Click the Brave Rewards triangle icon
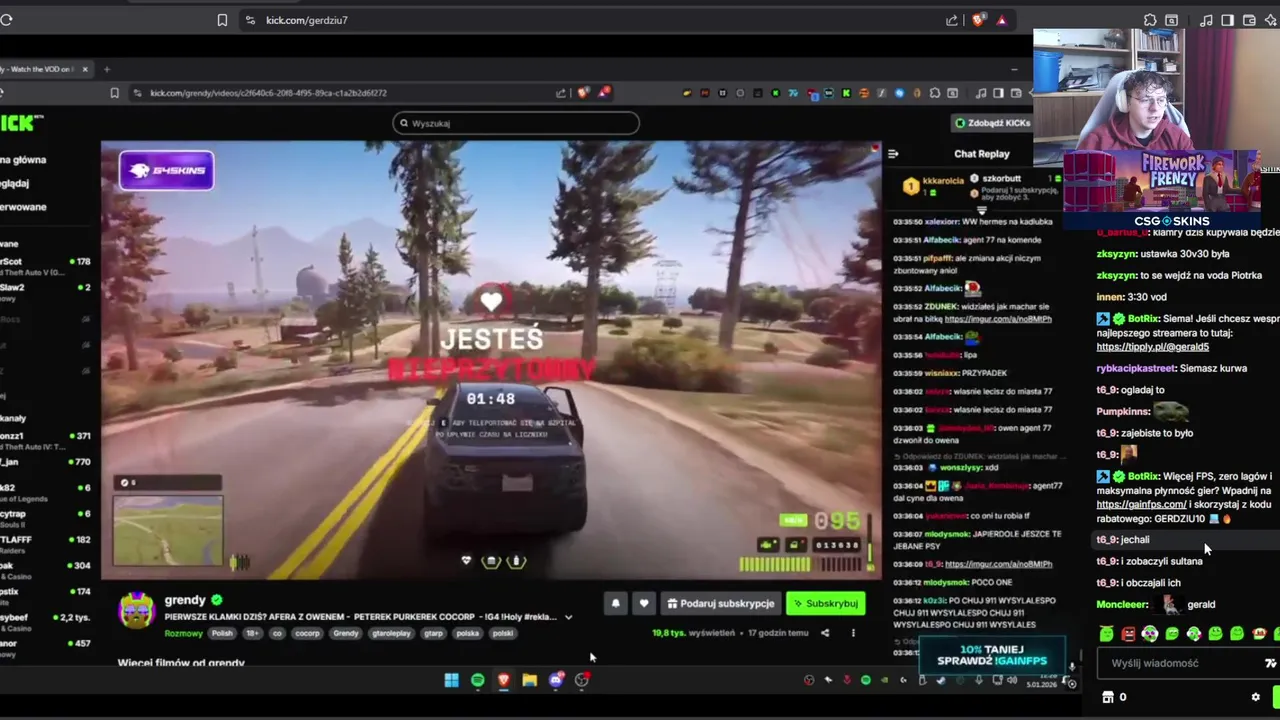Image resolution: width=1280 pixels, height=720 pixels. [1001, 20]
